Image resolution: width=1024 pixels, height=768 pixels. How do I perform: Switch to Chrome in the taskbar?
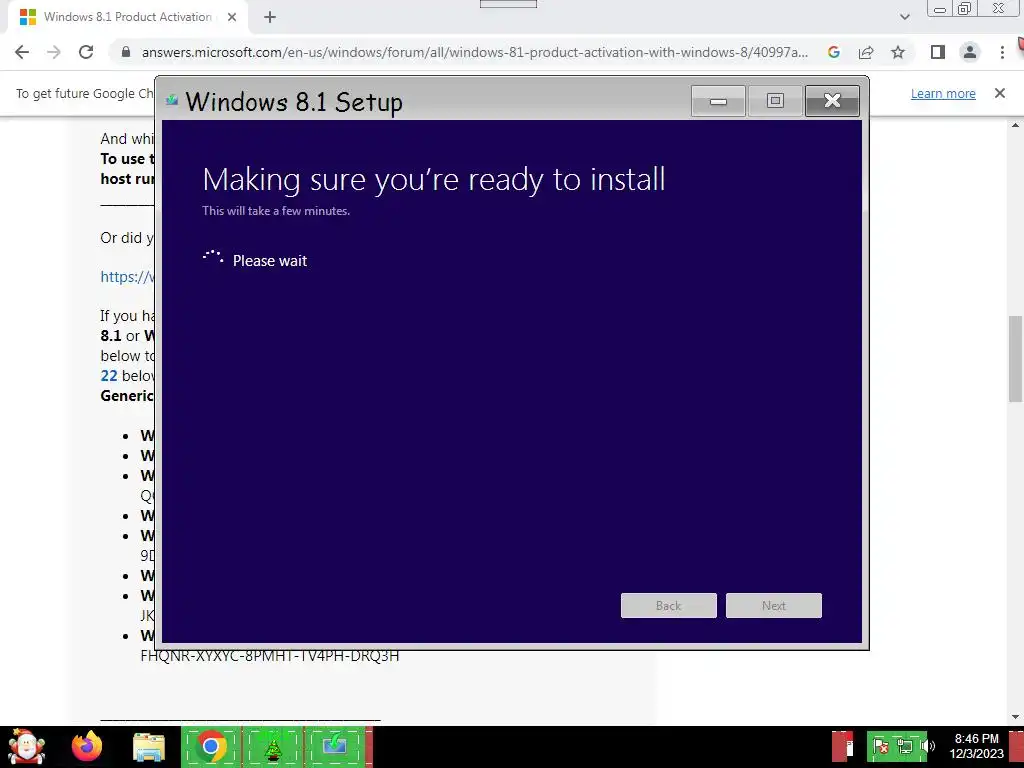click(210, 747)
